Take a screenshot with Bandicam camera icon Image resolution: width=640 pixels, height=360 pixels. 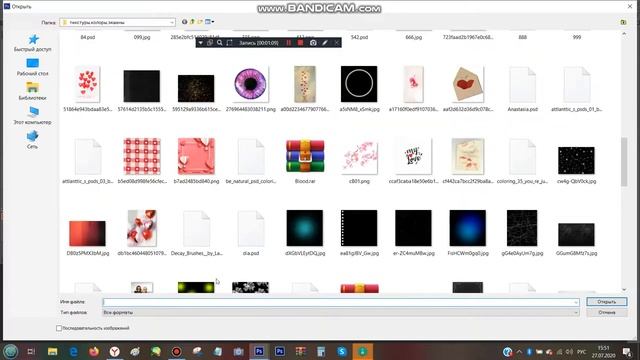[313, 43]
